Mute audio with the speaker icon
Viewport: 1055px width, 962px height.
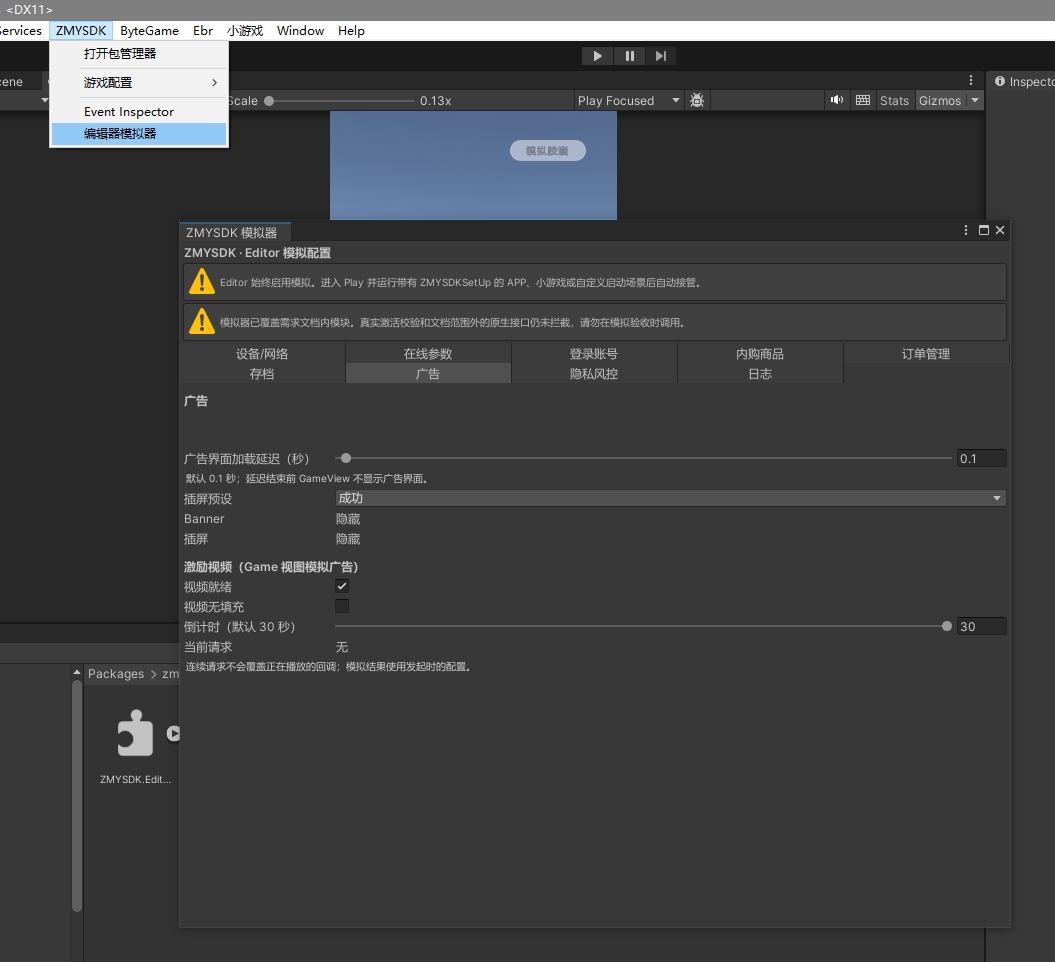pos(836,100)
